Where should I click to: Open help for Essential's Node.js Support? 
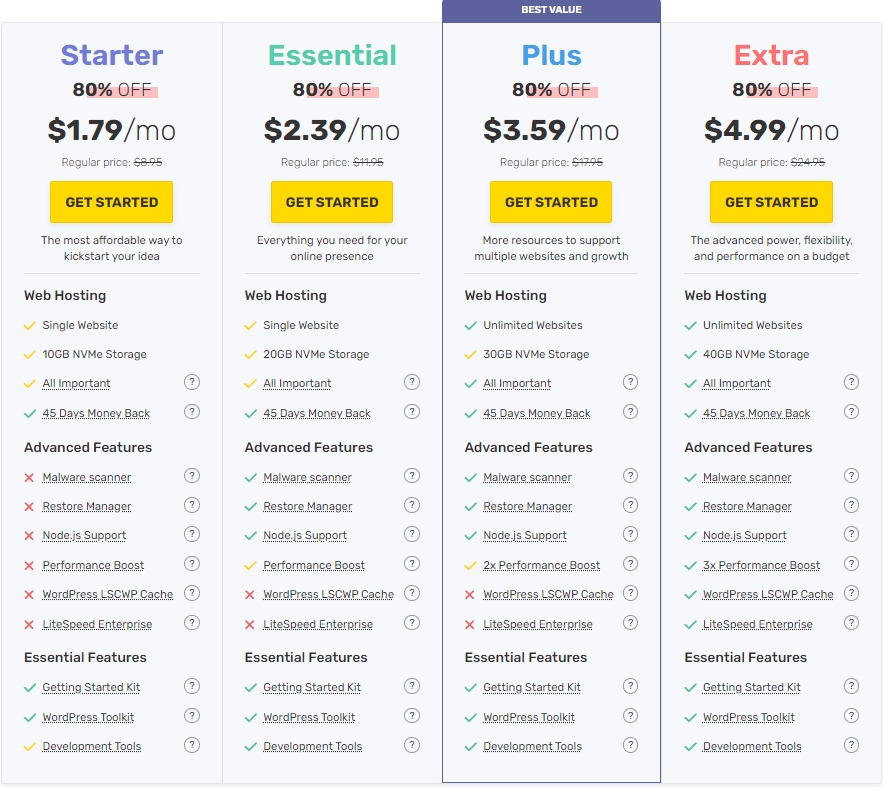pyautogui.click(x=412, y=535)
